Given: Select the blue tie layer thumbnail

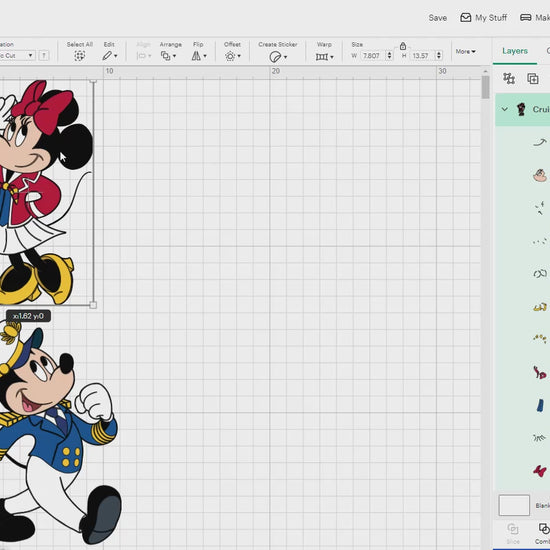Looking at the screenshot, I should point(540,405).
